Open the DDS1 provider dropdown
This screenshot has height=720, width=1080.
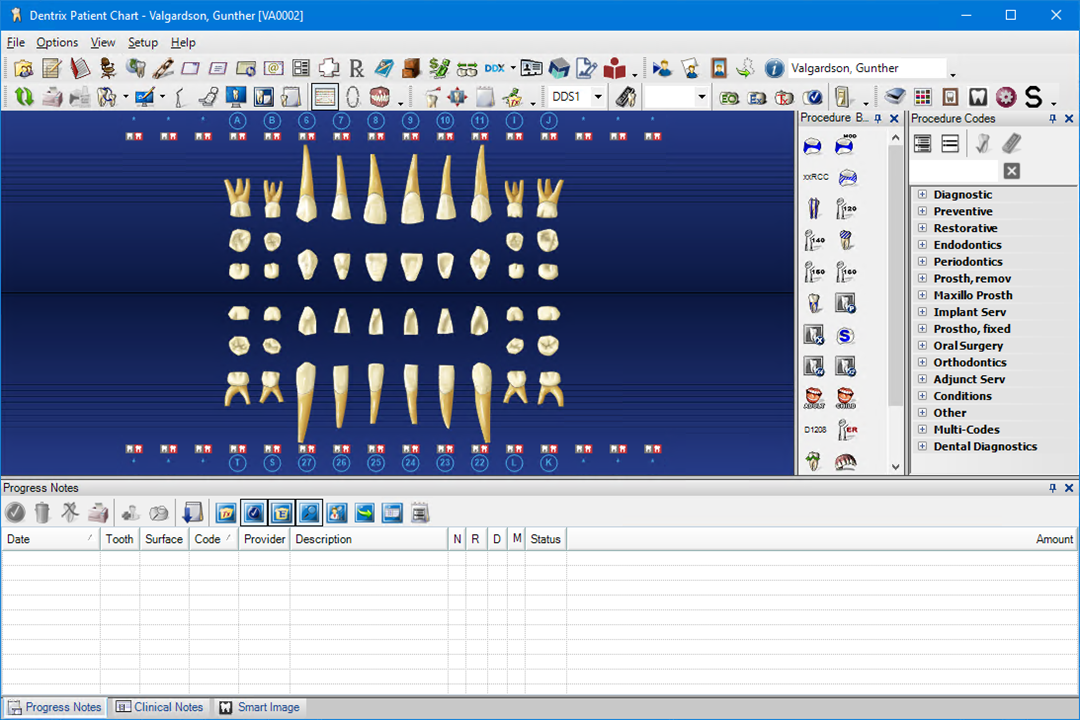[x=597, y=97]
